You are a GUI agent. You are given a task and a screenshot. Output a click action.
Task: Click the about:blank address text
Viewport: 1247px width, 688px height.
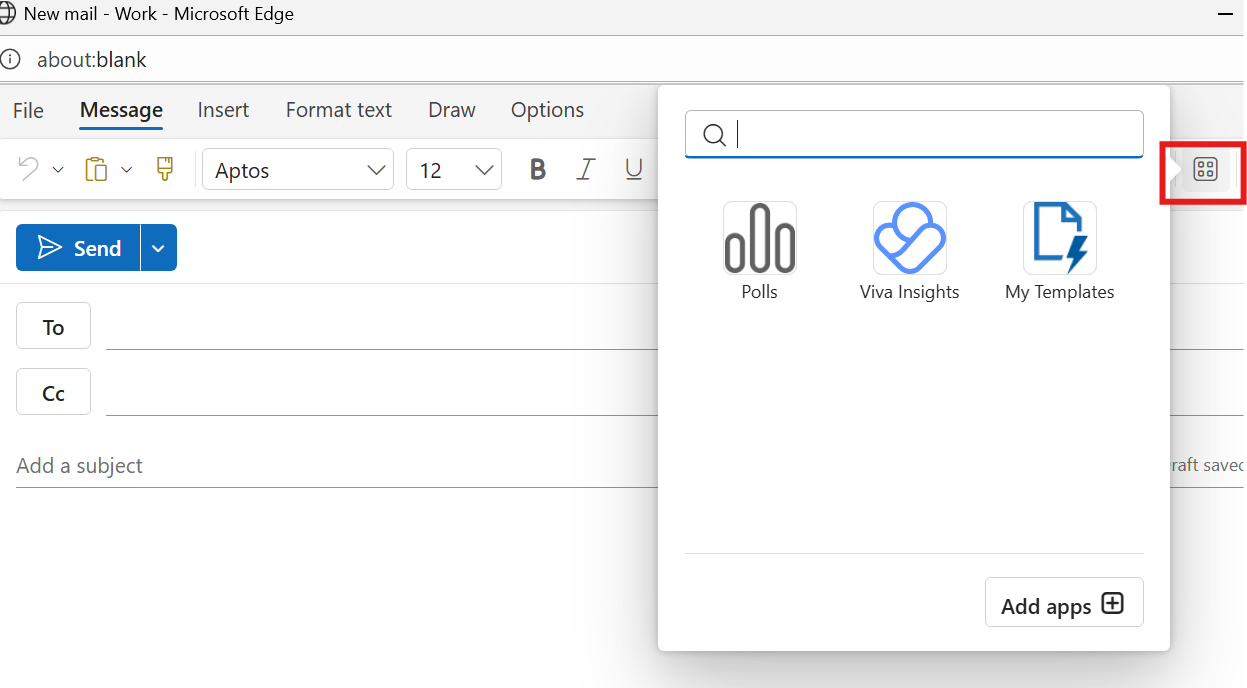[x=92, y=60]
